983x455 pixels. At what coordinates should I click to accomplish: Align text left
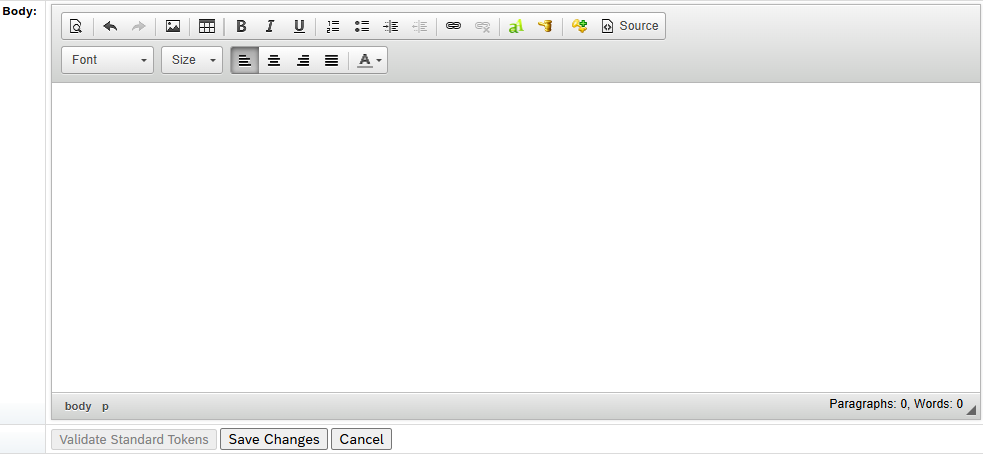[x=245, y=60]
